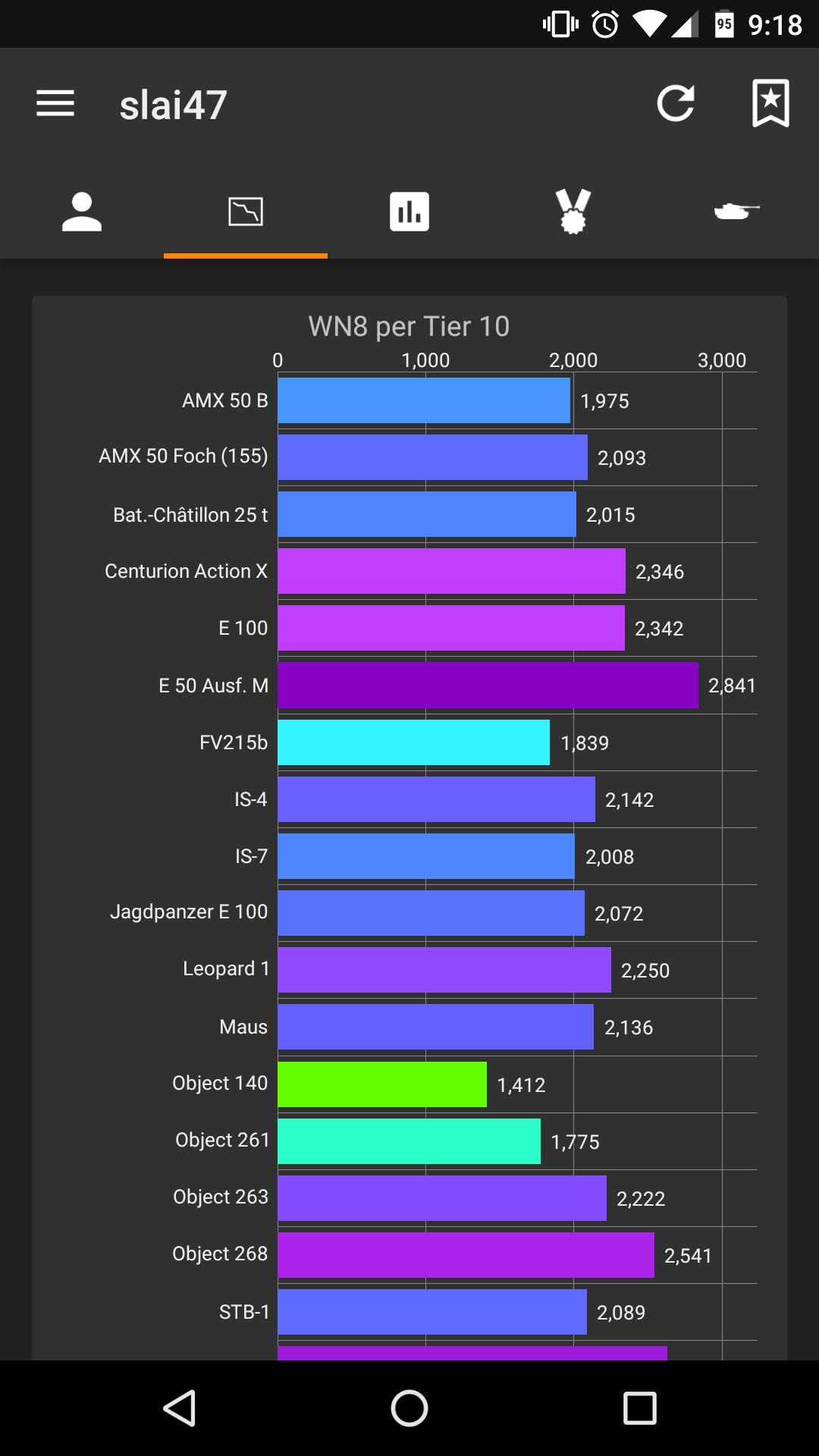Open the recent apps overview
This screenshot has width=819, height=1456.
coord(639,1409)
